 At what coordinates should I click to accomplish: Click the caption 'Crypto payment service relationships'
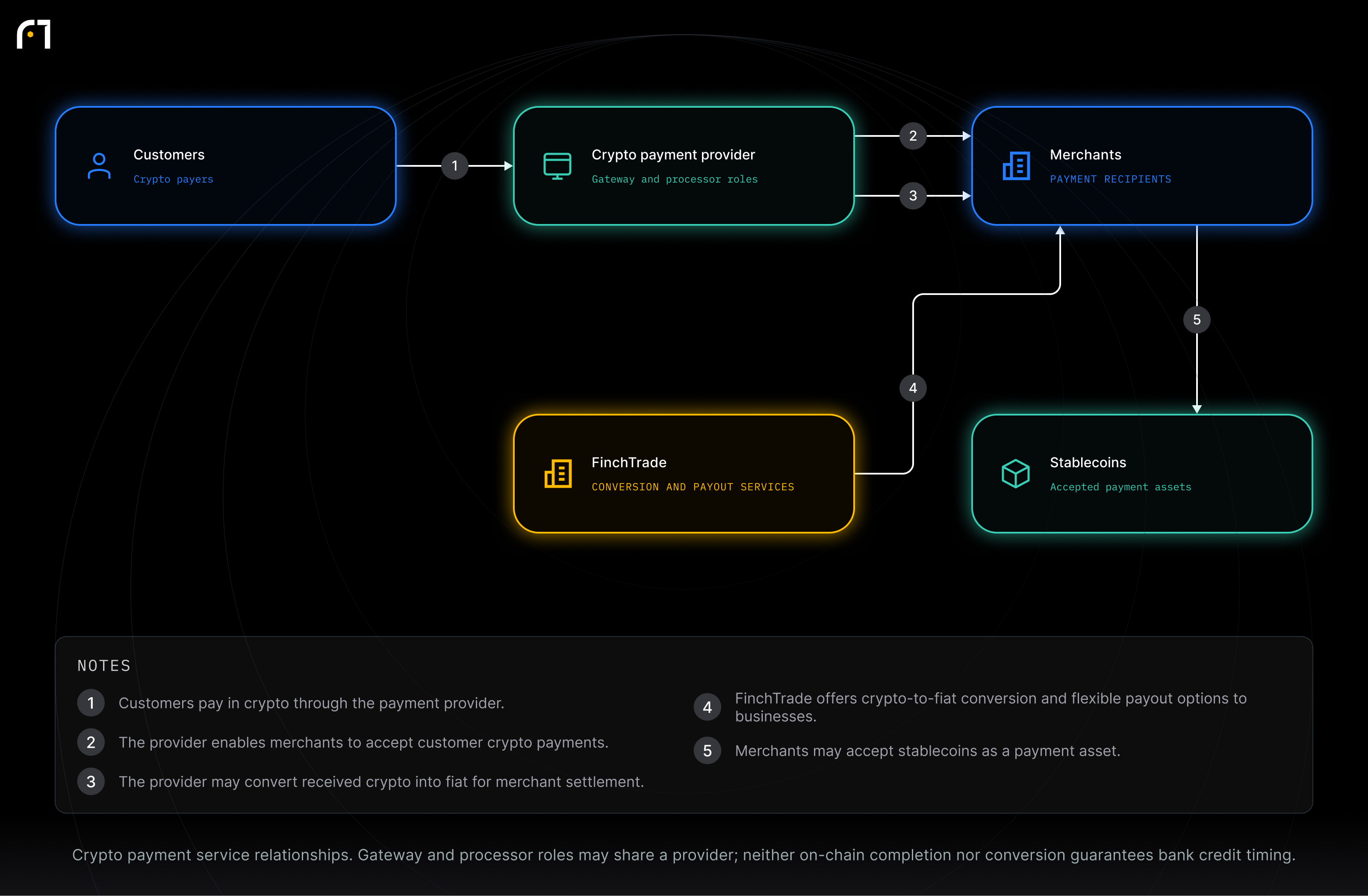coord(684,855)
